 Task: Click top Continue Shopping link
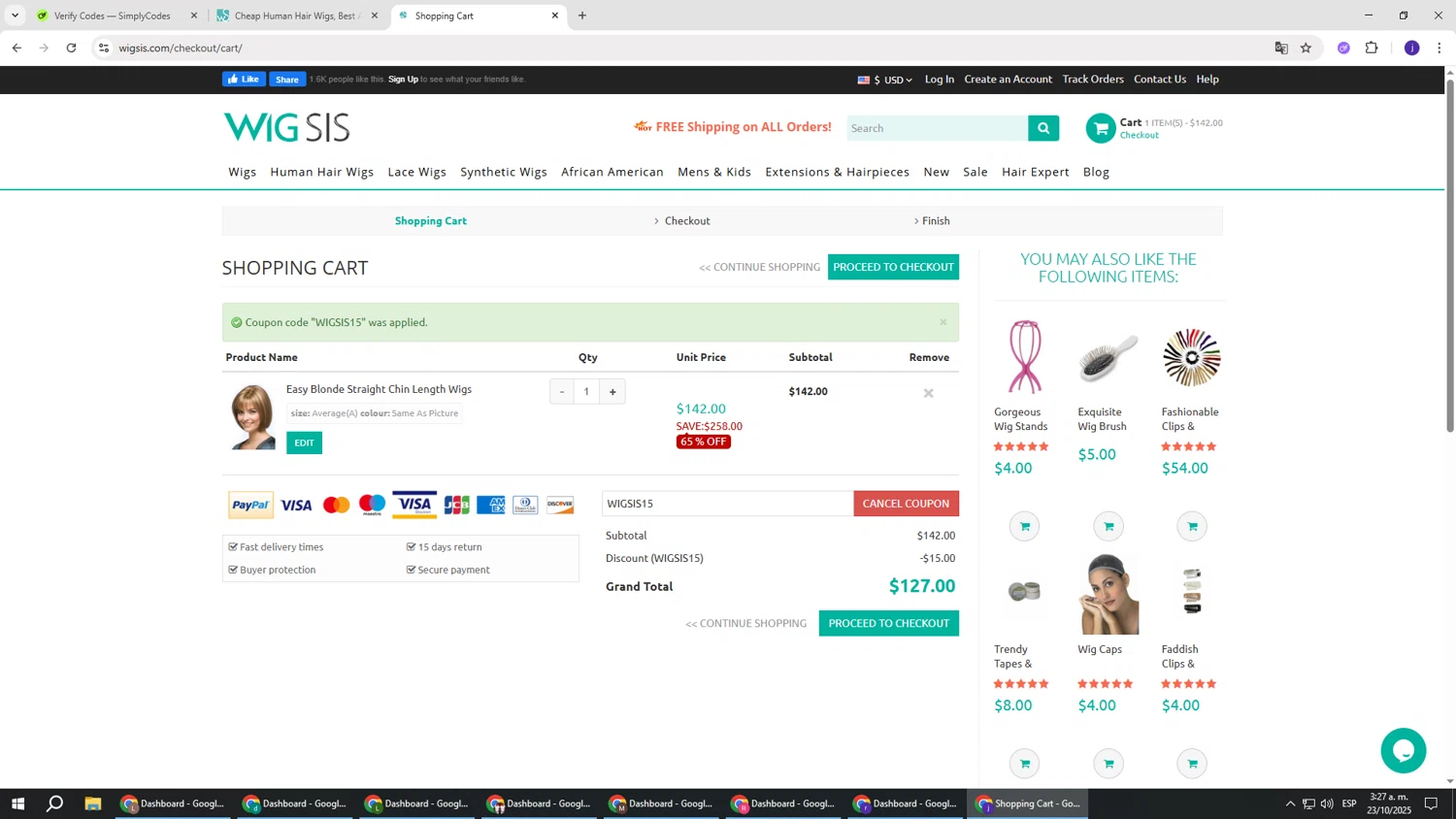click(x=759, y=267)
